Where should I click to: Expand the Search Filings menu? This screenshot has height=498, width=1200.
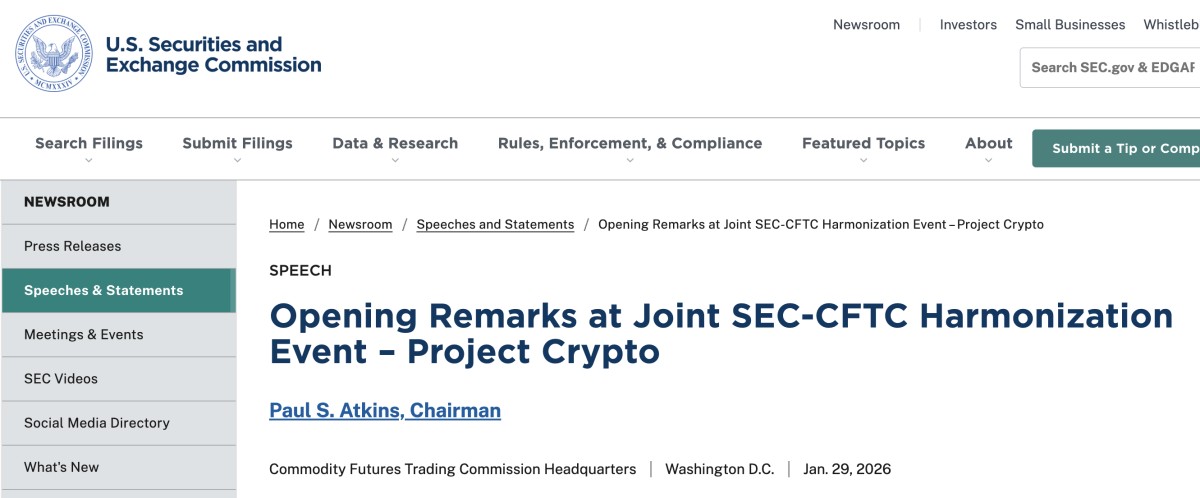pos(89,145)
